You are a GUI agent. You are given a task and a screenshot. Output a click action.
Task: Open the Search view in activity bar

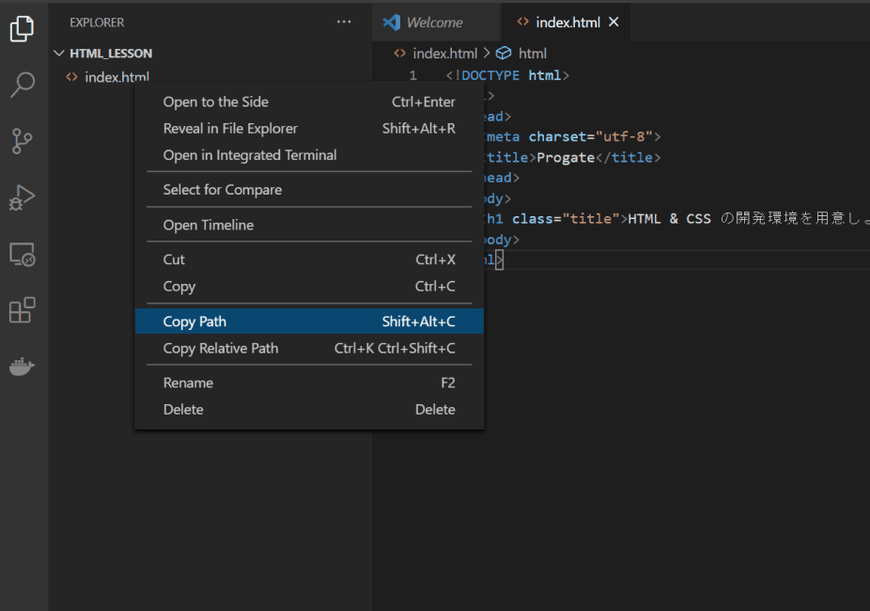pyautogui.click(x=22, y=85)
